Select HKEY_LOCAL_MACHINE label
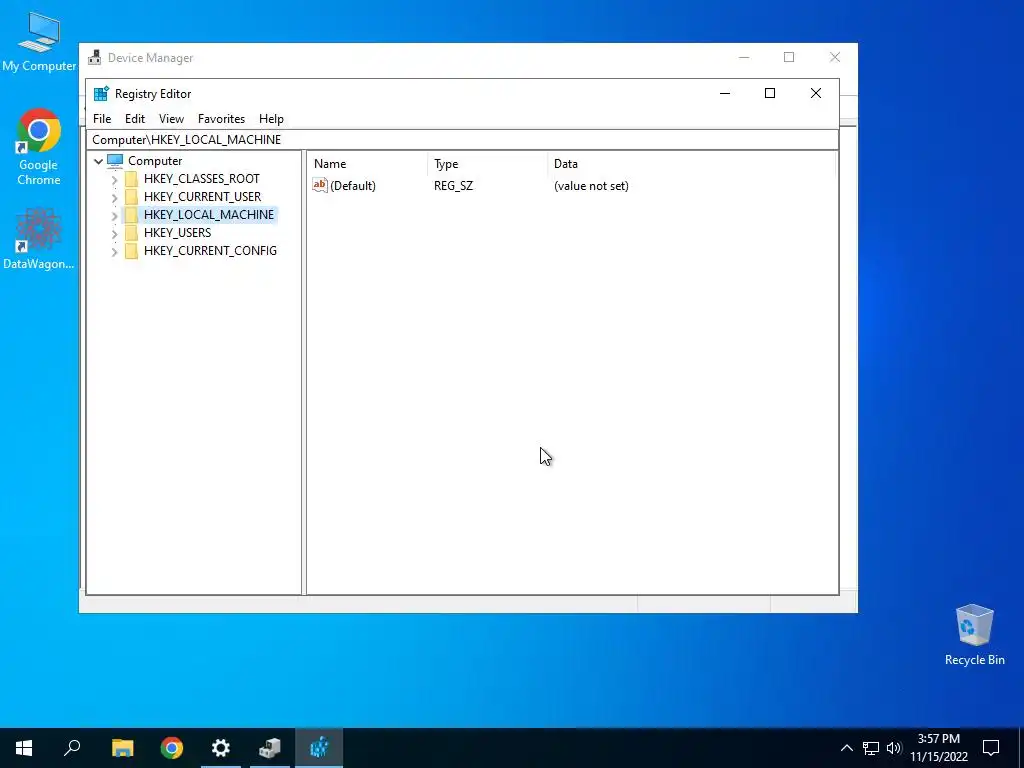 (x=209, y=215)
